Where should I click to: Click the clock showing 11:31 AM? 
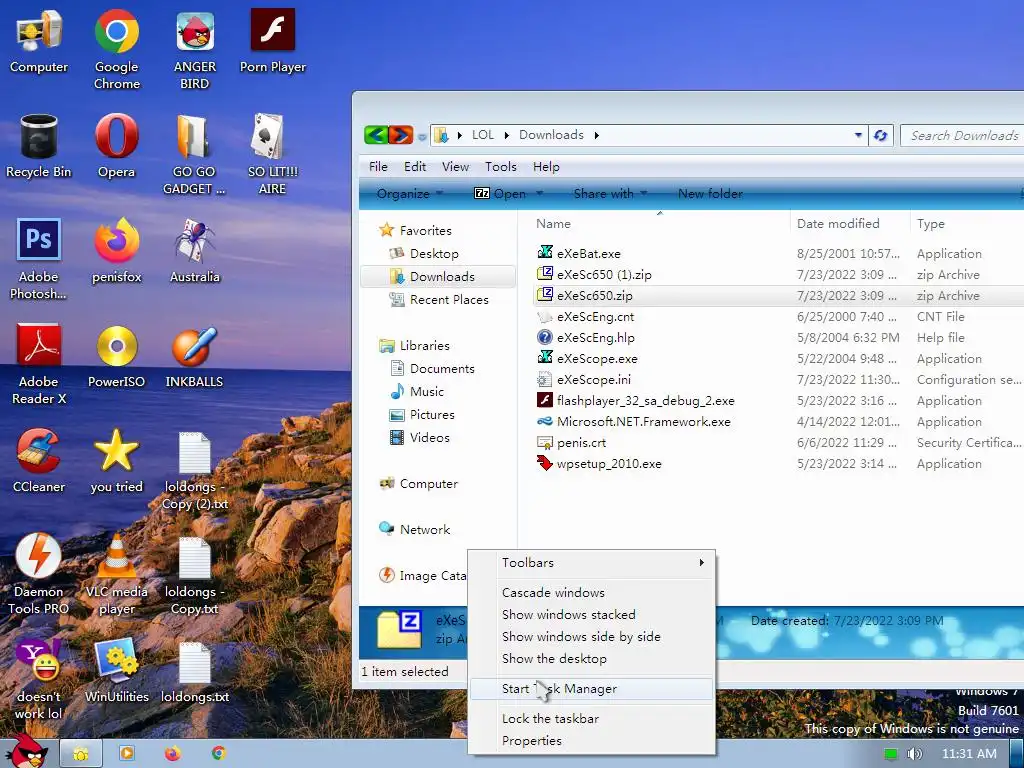coord(969,754)
